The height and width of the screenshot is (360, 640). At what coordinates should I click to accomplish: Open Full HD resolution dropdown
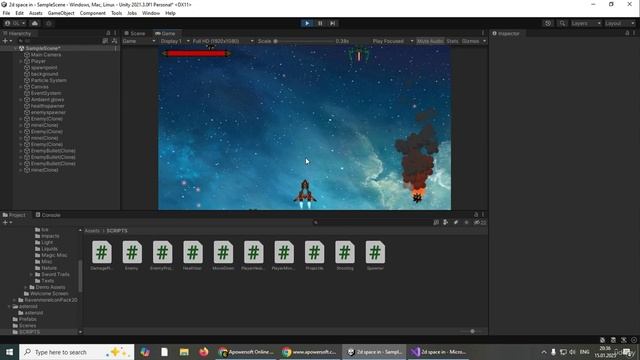(x=223, y=41)
